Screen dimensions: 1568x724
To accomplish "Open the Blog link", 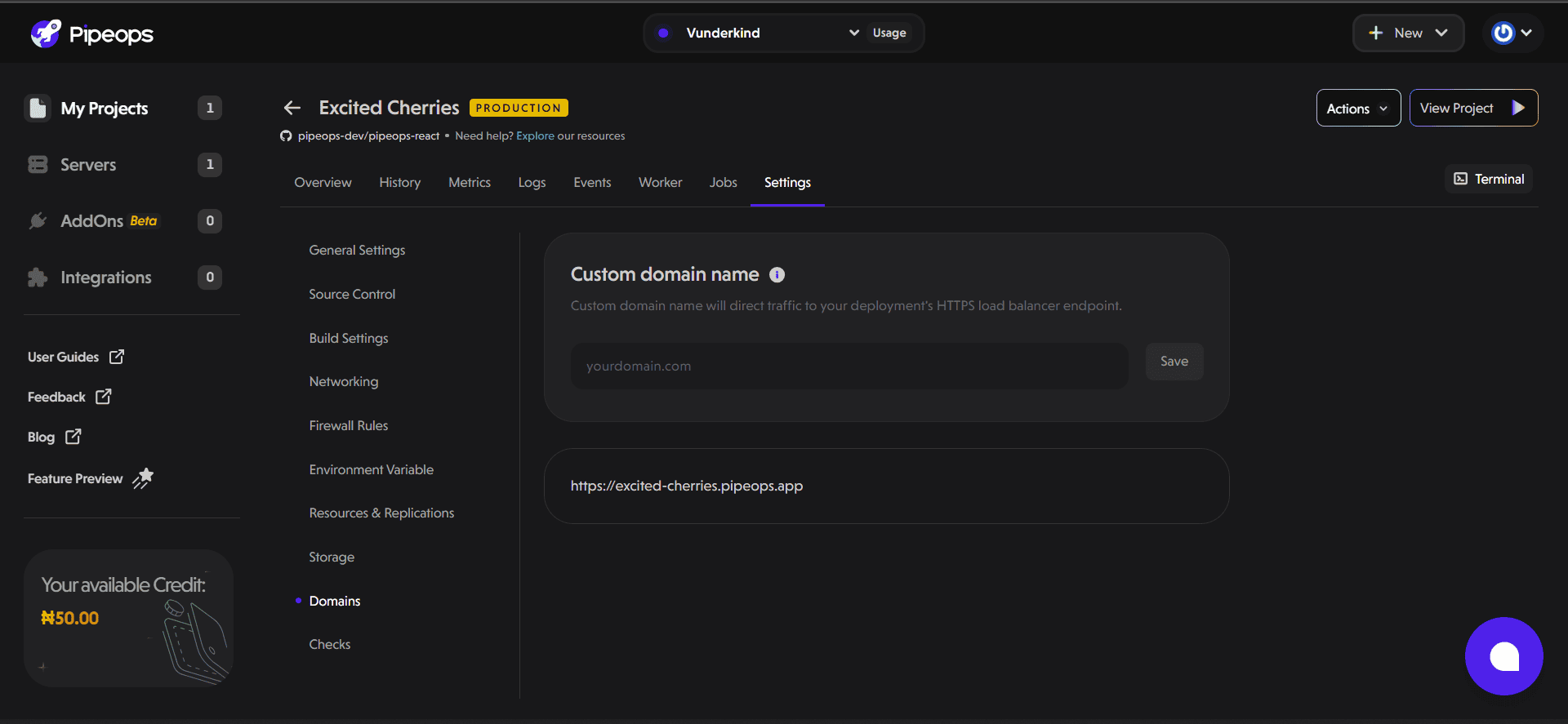I will (x=54, y=437).
